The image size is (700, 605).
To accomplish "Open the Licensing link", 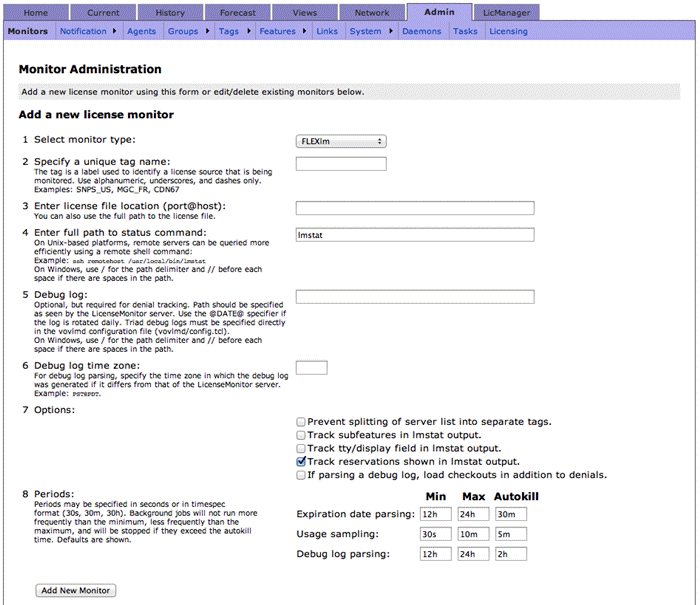I will pos(508,32).
